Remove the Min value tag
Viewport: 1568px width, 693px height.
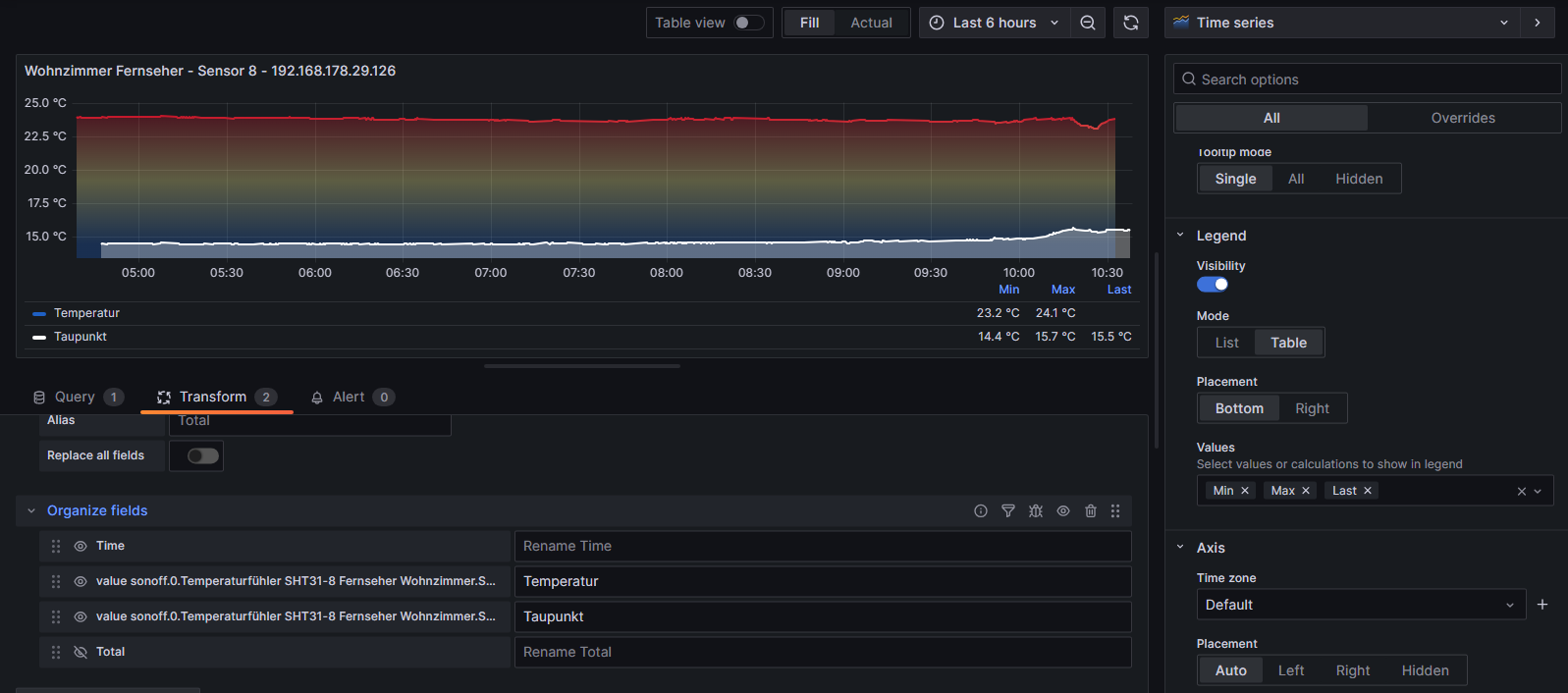pyautogui.click(x=1245, y=491)
